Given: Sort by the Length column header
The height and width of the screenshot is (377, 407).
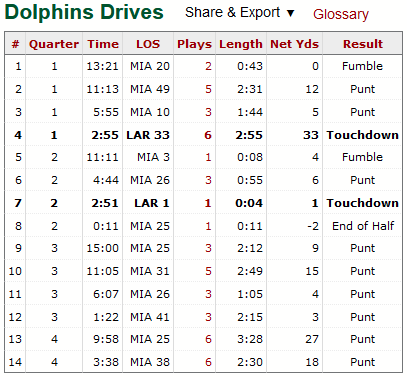Looking at the screenshot, I should pyautogui.click(x=241, y=44).
